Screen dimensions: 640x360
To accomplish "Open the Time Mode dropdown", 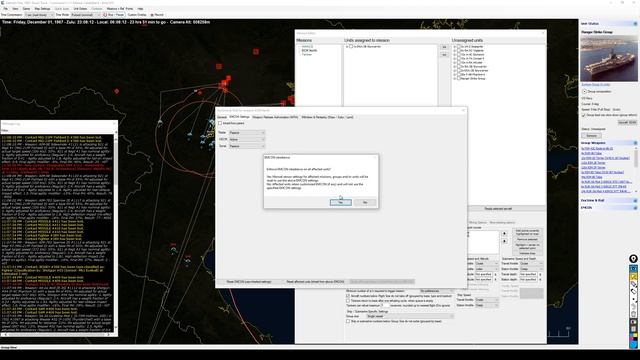I will click(85, 15).
